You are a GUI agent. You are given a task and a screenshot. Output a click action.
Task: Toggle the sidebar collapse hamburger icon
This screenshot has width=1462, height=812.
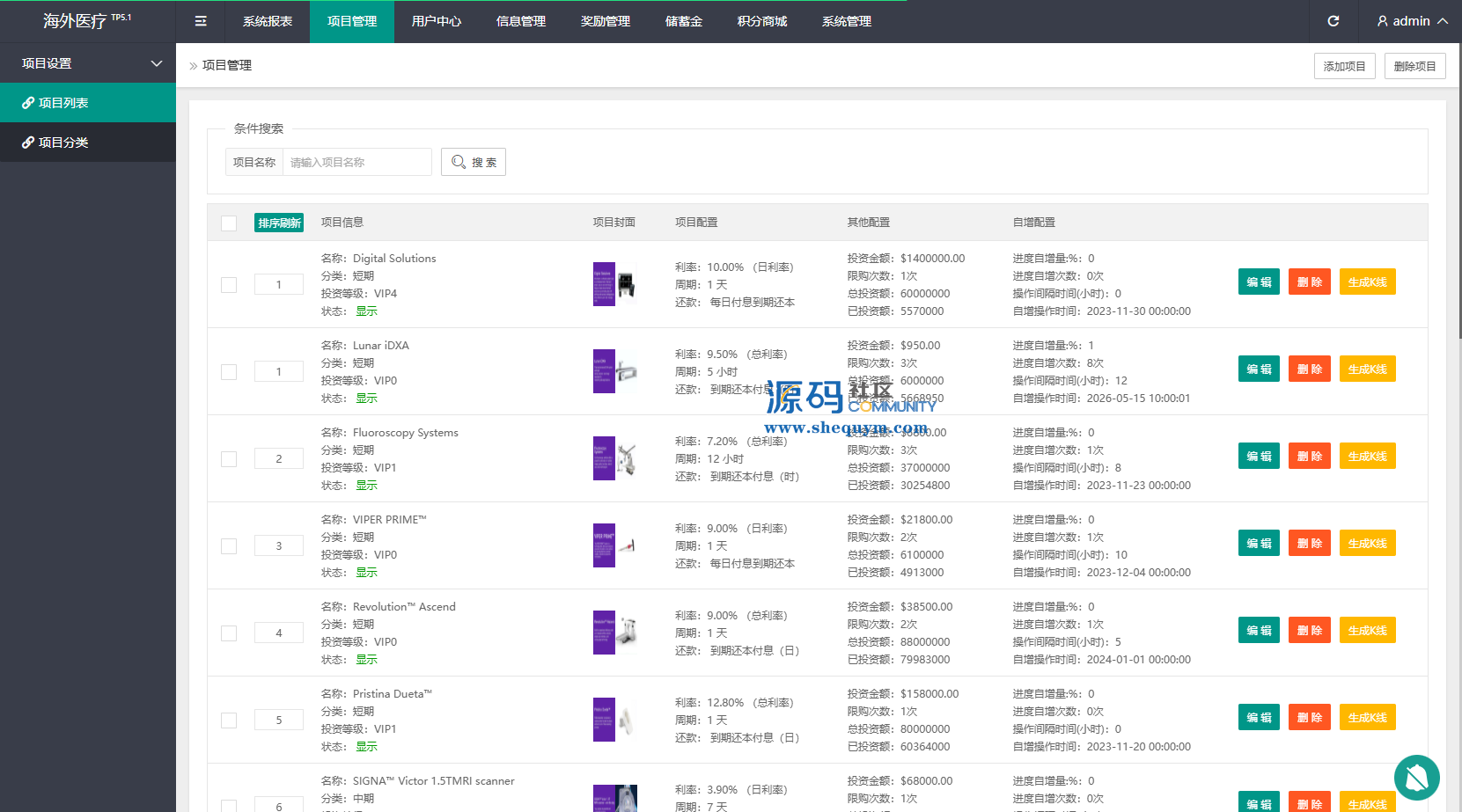point(201,21)
